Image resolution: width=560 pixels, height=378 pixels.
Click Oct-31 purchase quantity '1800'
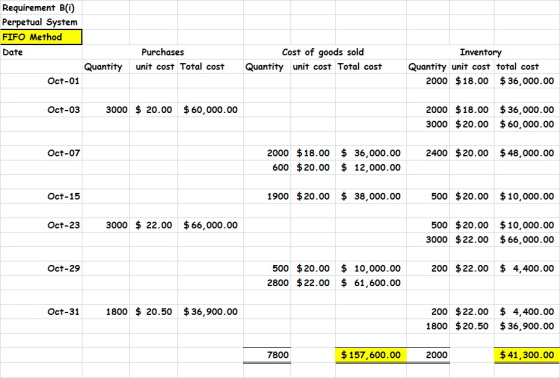[106, 312]
